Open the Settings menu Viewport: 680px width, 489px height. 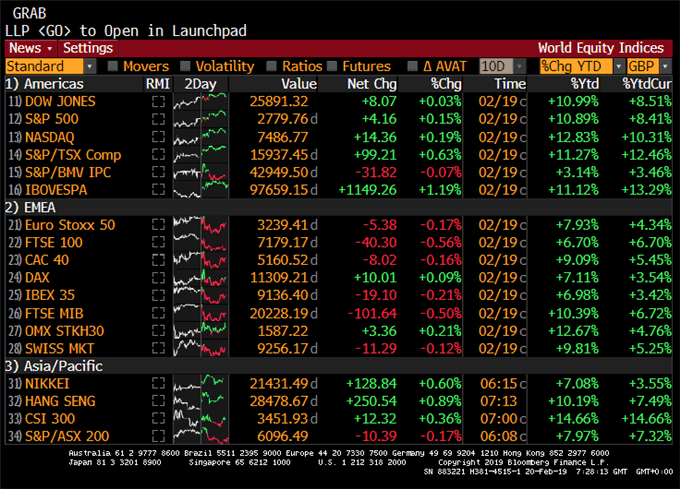point(88,48)
